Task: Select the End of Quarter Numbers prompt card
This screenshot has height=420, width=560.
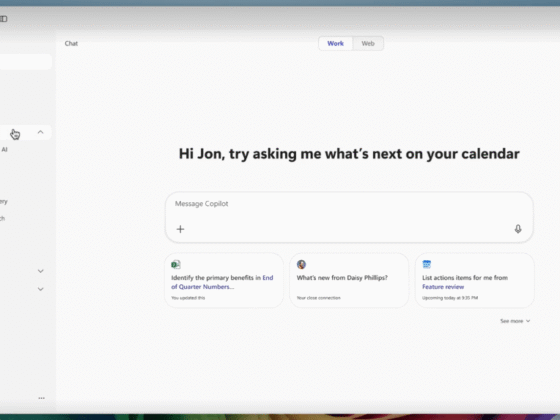Action: (224, 280)
